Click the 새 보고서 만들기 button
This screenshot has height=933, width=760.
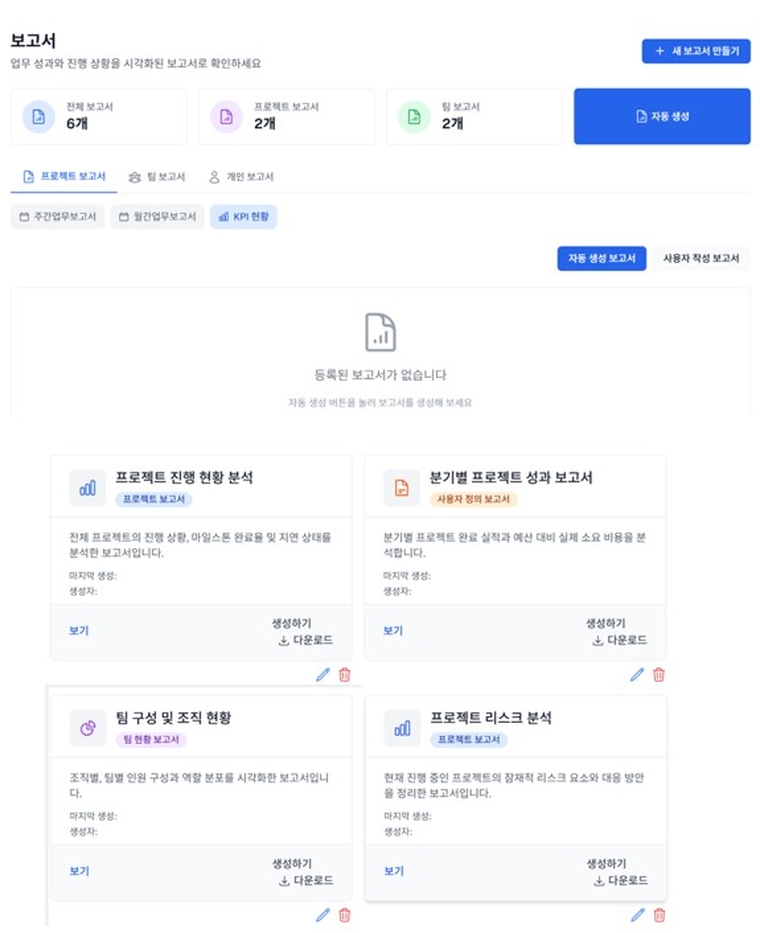(x=696, y=51)
